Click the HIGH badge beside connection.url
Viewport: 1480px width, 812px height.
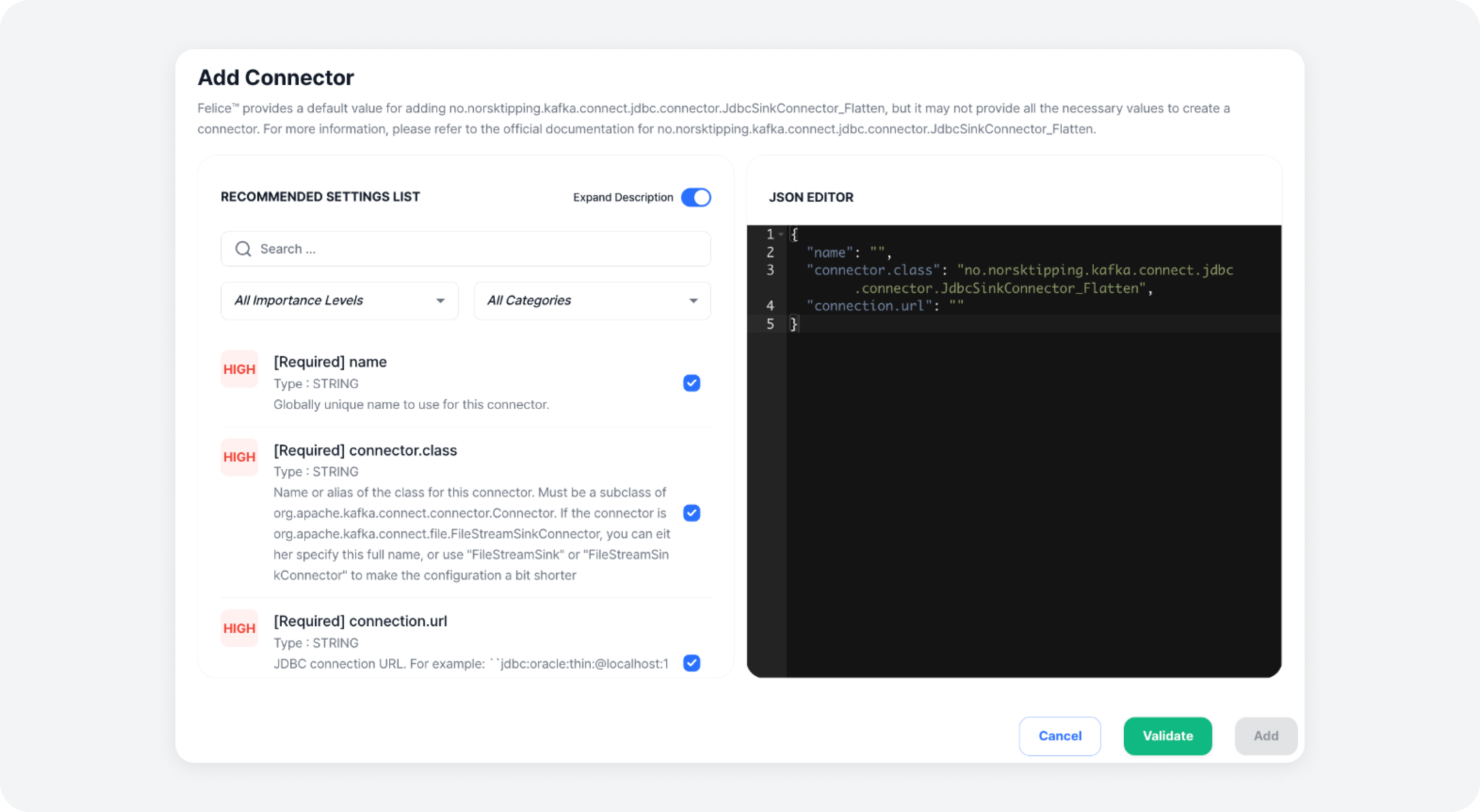coord(239,628)
